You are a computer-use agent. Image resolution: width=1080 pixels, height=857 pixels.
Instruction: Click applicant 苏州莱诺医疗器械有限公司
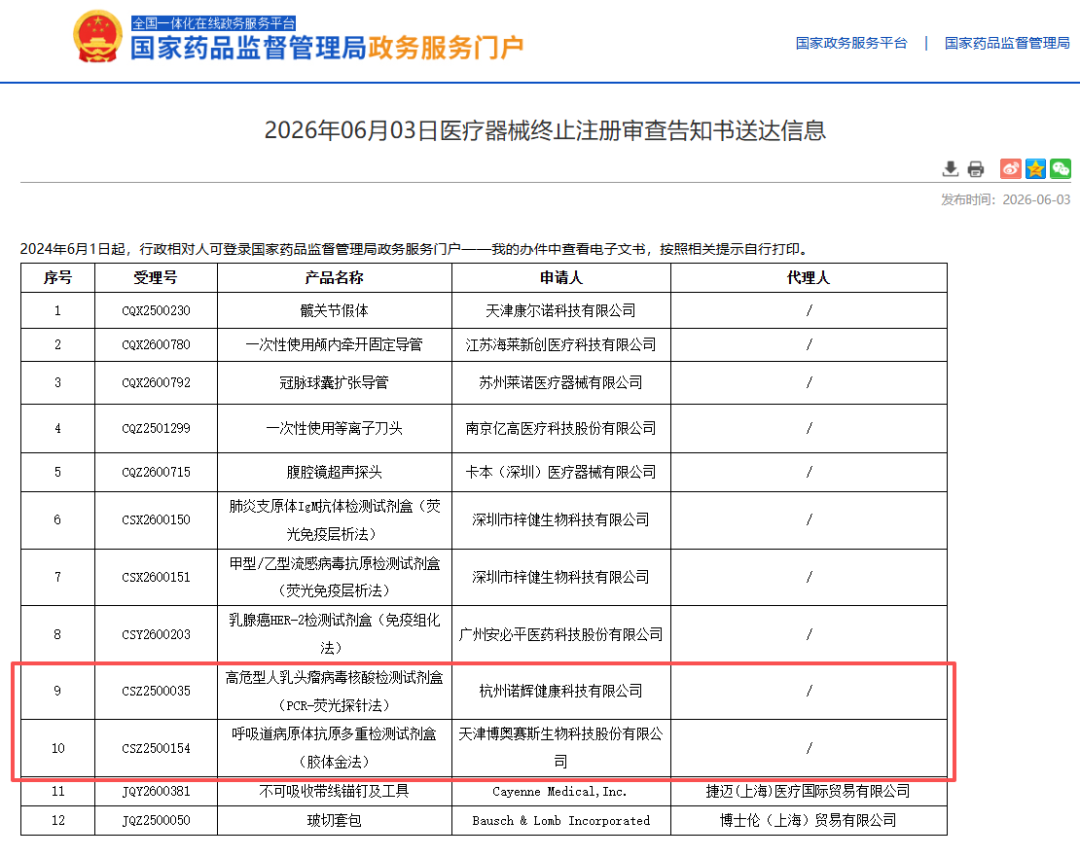561,382
